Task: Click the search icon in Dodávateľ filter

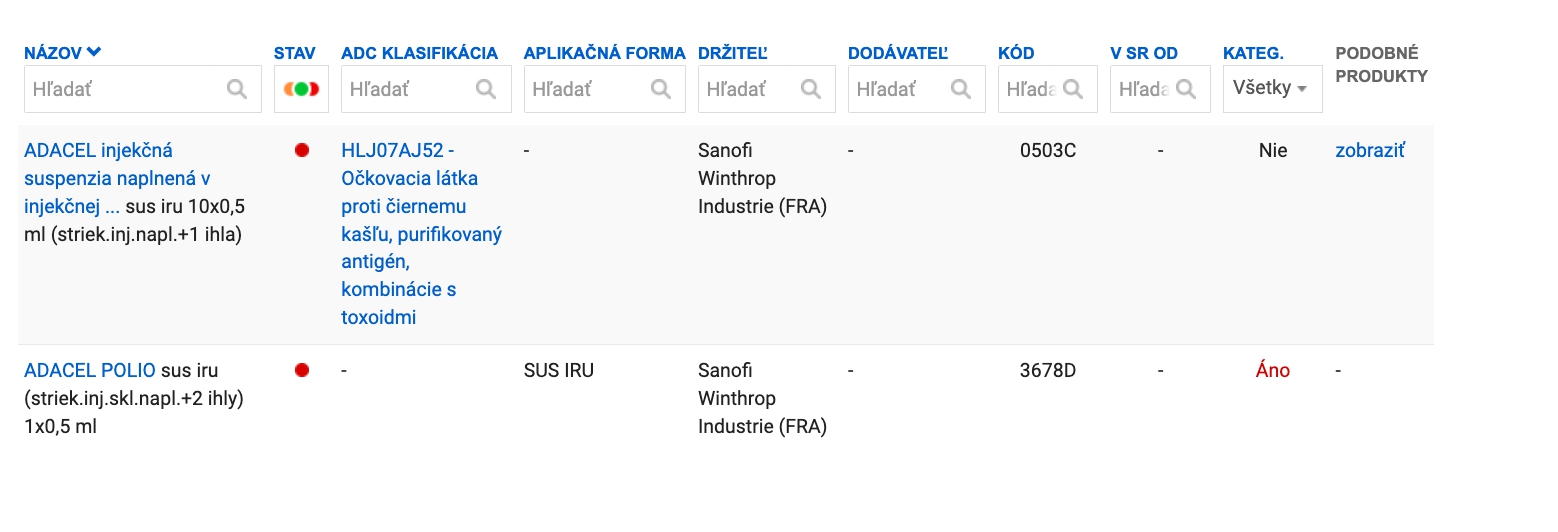Action: click(961, 89)
